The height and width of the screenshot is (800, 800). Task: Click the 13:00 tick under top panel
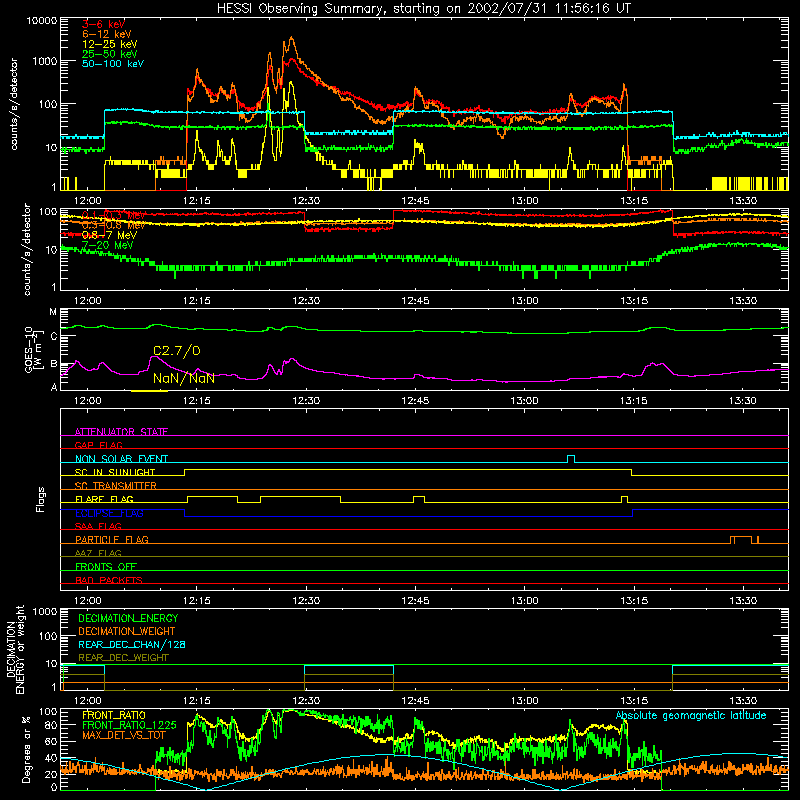524,201
